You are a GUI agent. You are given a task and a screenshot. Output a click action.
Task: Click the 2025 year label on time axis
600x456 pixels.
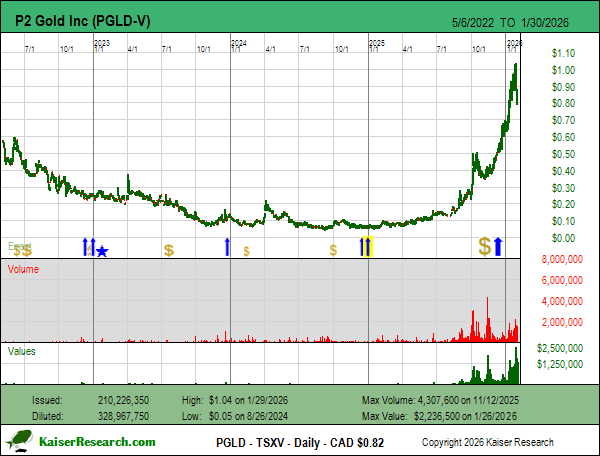377,43
